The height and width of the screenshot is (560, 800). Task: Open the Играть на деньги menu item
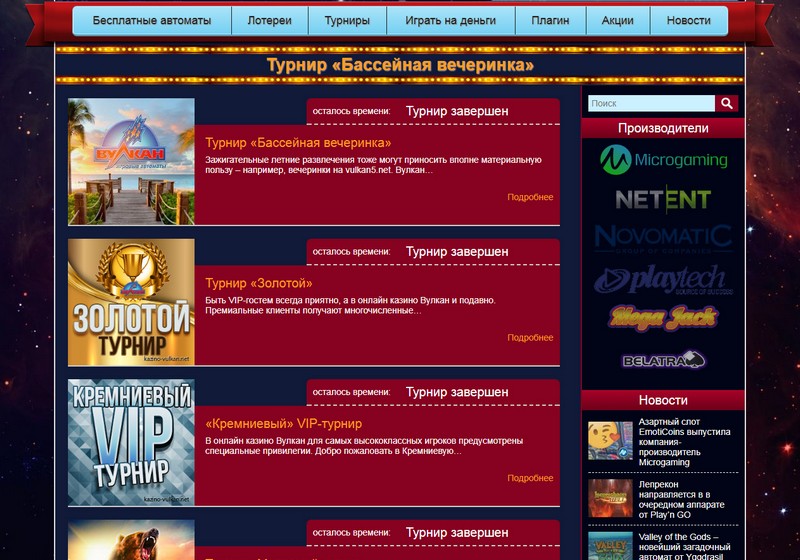pyautogui.click(x=451, y=21)
